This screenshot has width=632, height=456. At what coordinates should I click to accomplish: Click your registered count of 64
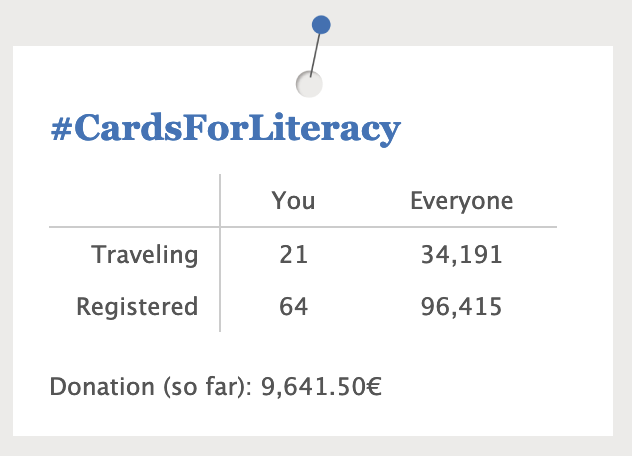point(293,306)
